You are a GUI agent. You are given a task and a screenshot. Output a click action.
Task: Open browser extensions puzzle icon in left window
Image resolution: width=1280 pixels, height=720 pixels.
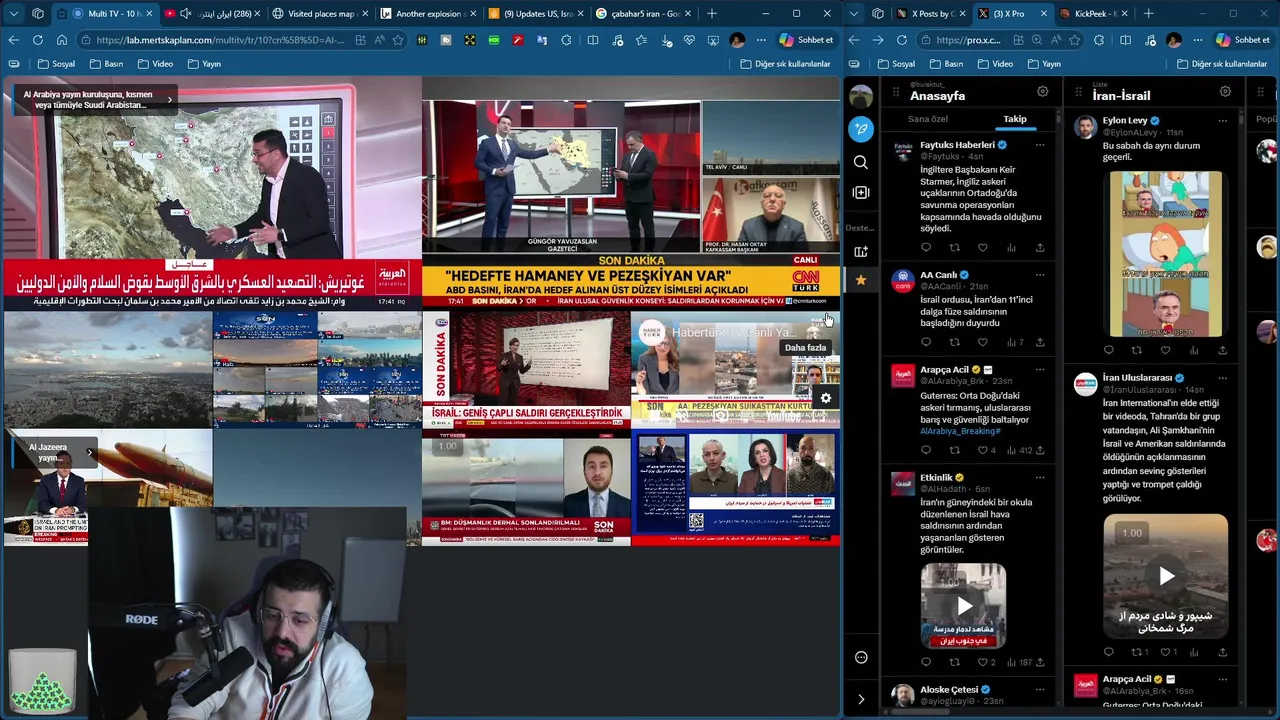567,40
